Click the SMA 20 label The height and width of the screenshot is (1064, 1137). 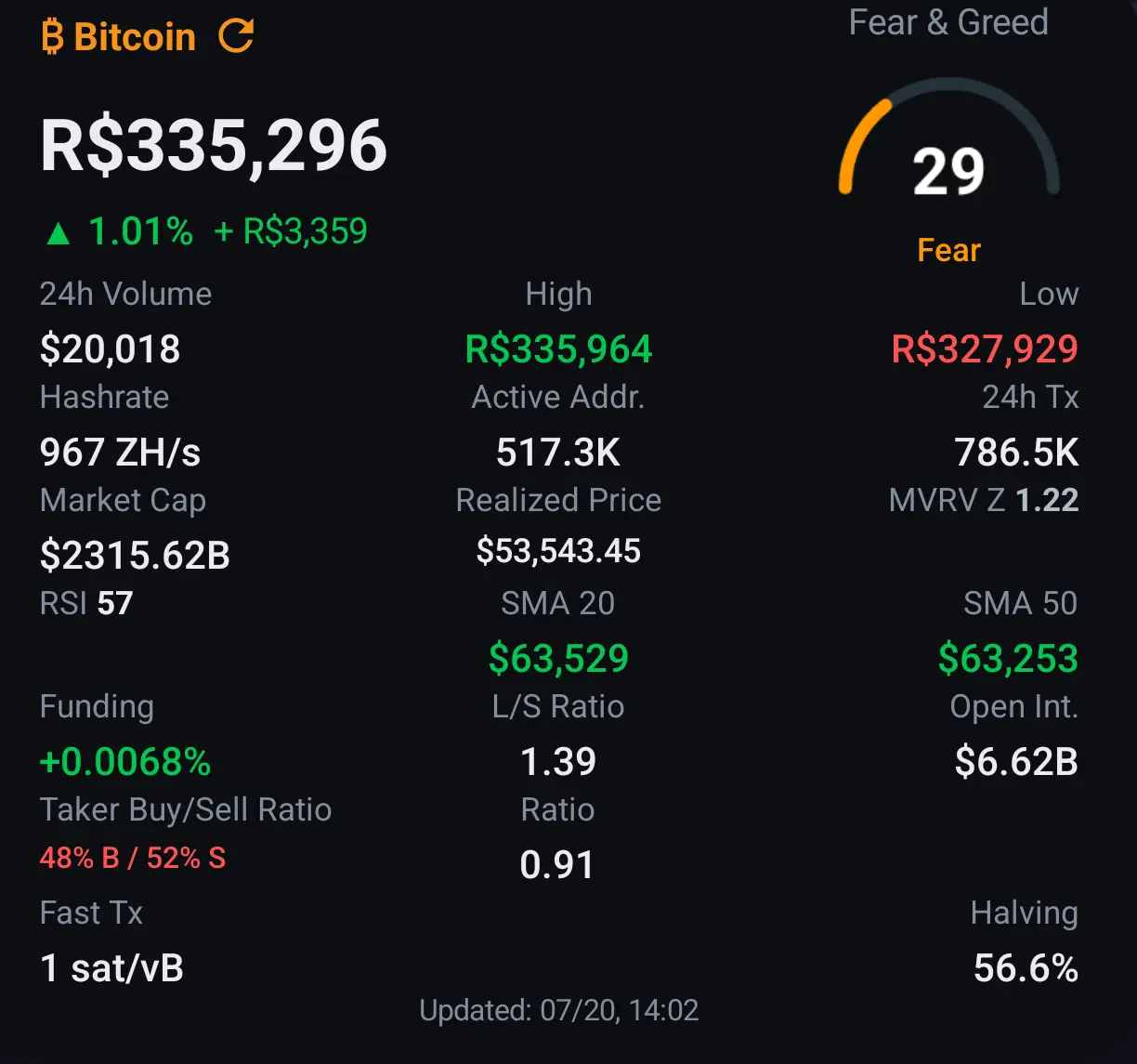tap(558, 603)
